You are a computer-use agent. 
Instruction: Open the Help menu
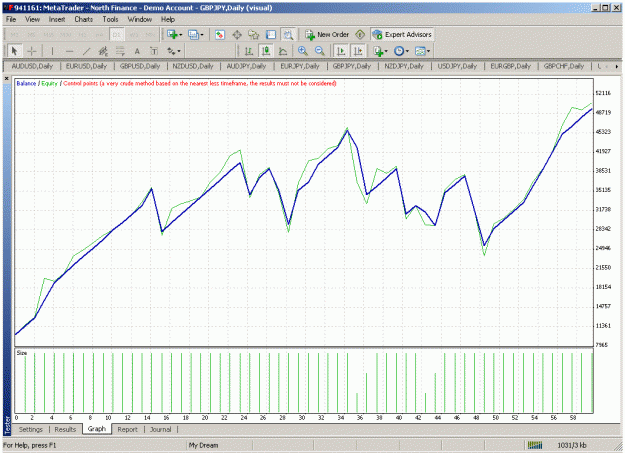[168, 19]
